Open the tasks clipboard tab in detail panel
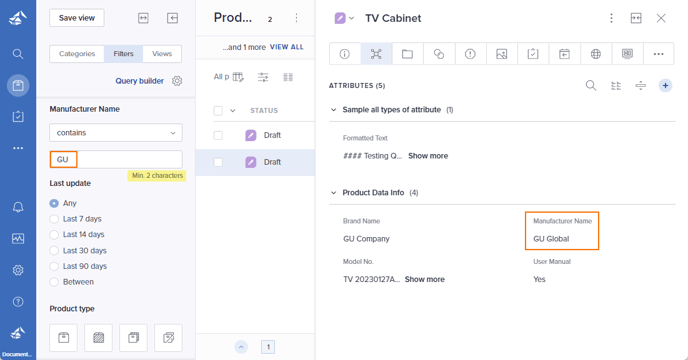 533,54
